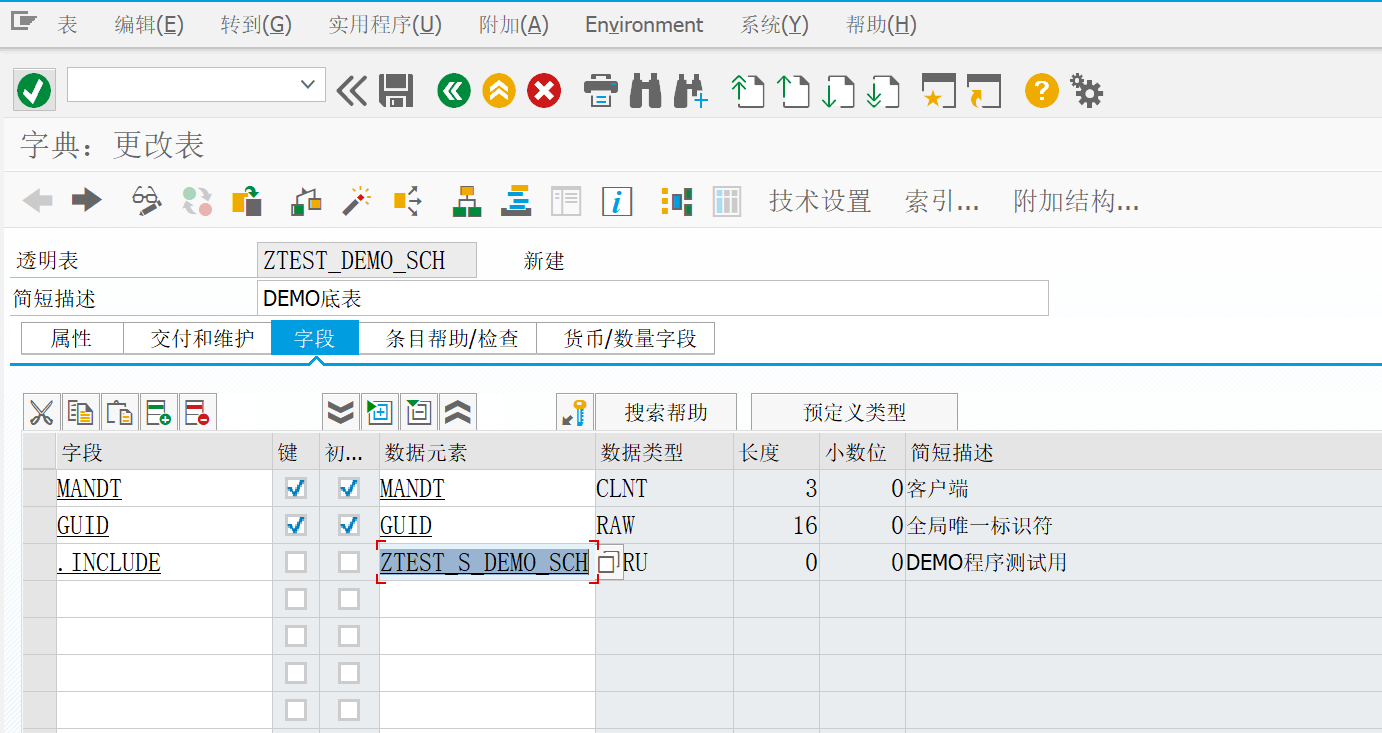Click the 索引... button
This screenshot has height=733, width=1382.
point(942,201)
